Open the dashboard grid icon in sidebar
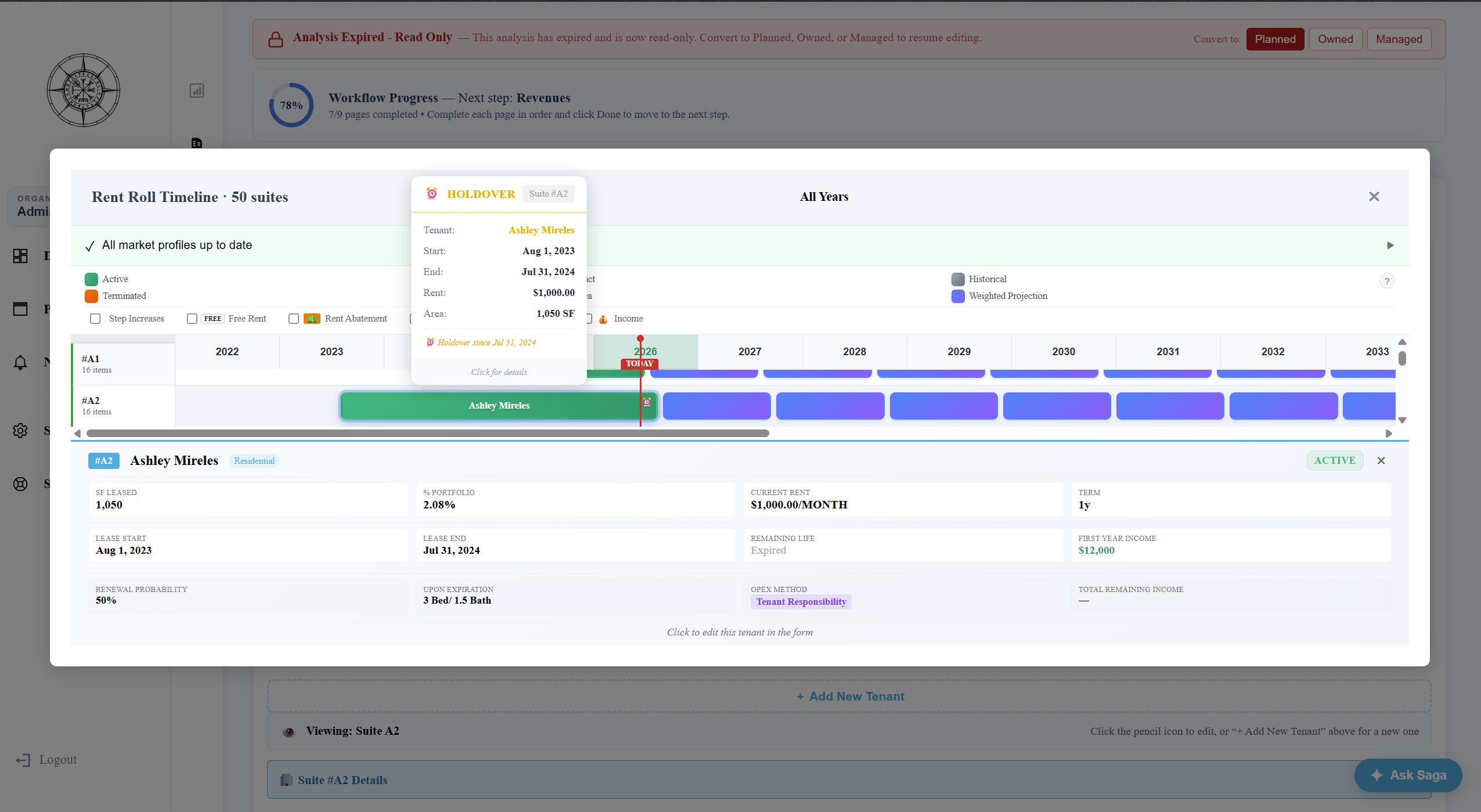This screenshot has height=812, width=1481. coord(20,256)
